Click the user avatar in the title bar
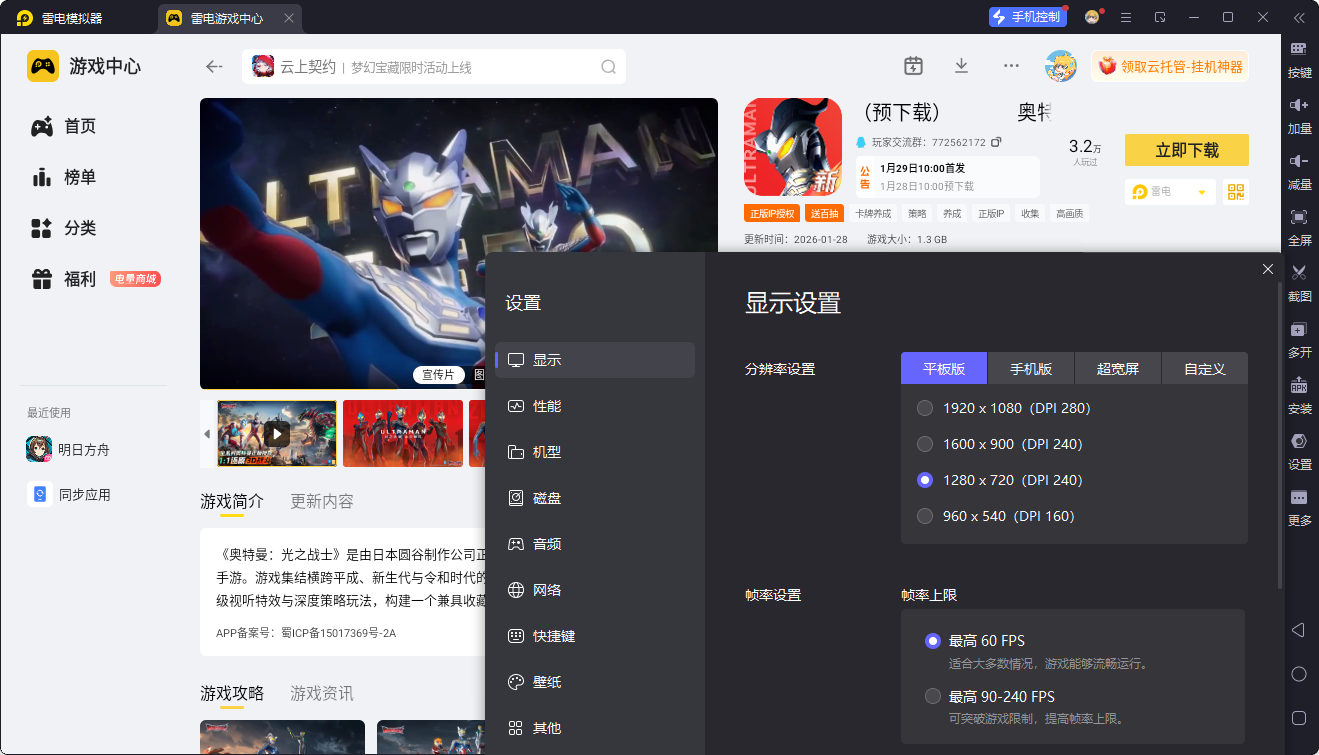The image size is (1319, 755). 1092,17
